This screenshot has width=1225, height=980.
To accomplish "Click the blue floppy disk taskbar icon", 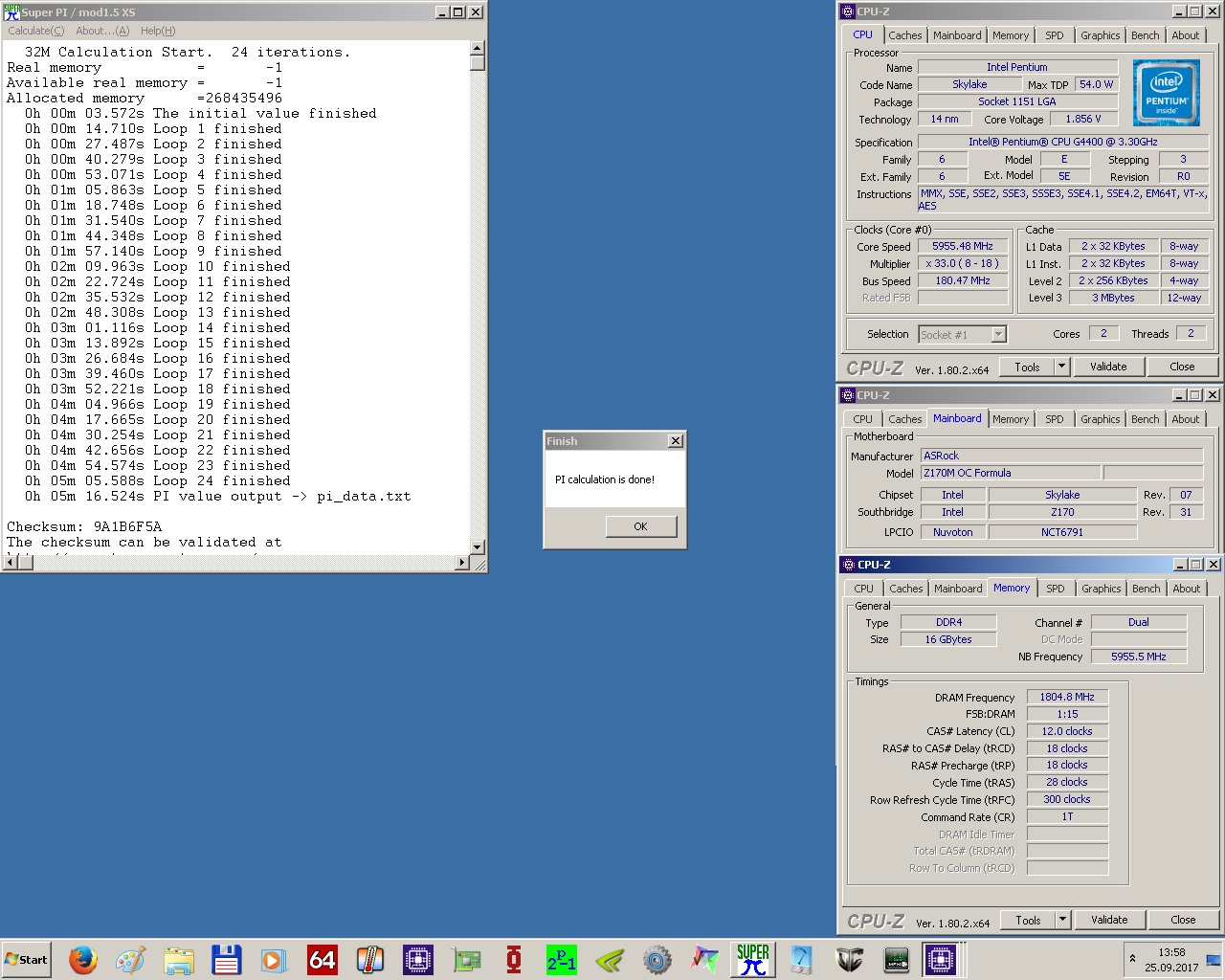I will (x=227, y=959).
